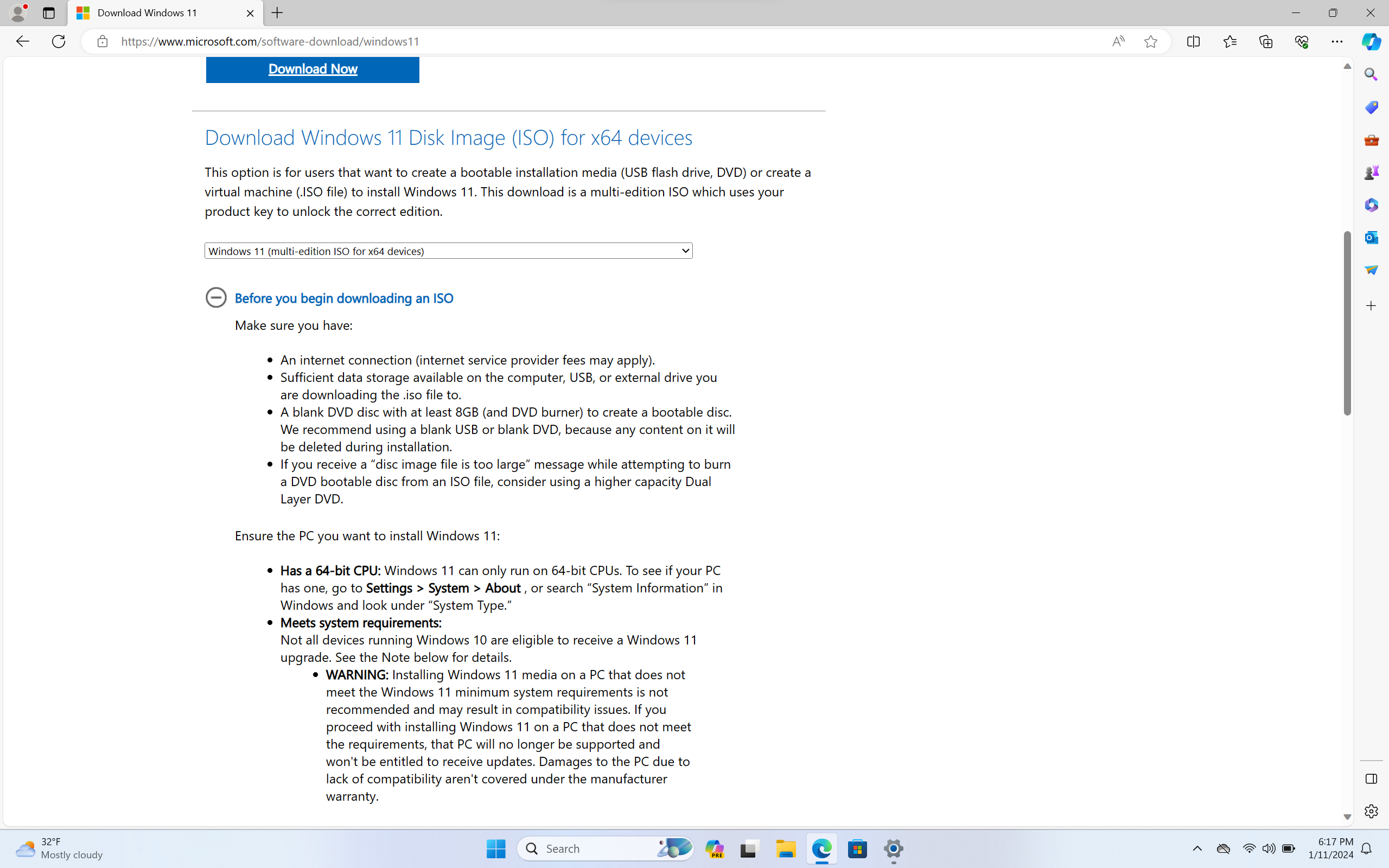The width and height of the screenshot is (1389, 868).
Task: Add this page to favorites
Action: (1150, 41)
